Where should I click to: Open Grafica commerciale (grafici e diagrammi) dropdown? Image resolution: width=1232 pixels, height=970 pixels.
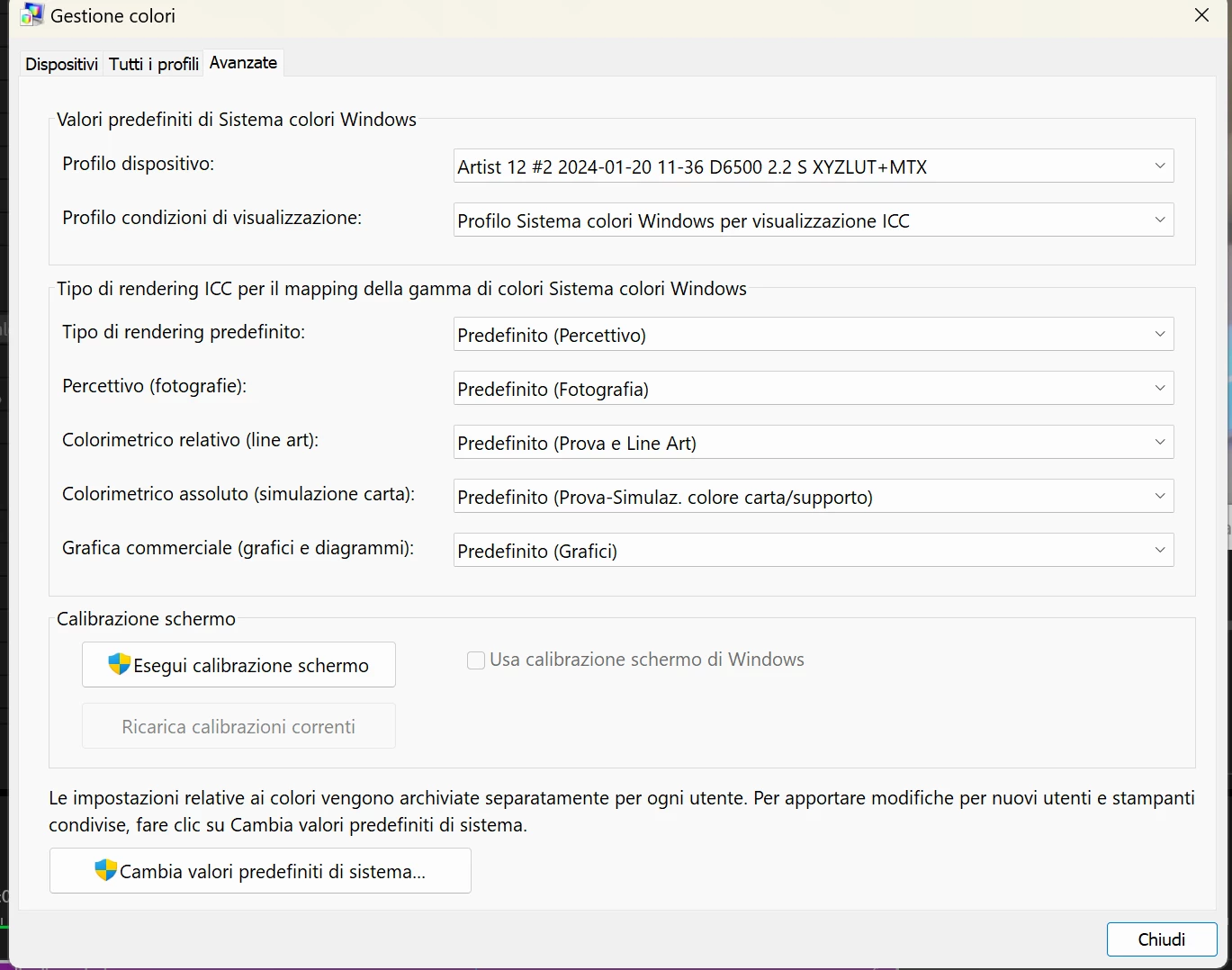tap(814, 551)
